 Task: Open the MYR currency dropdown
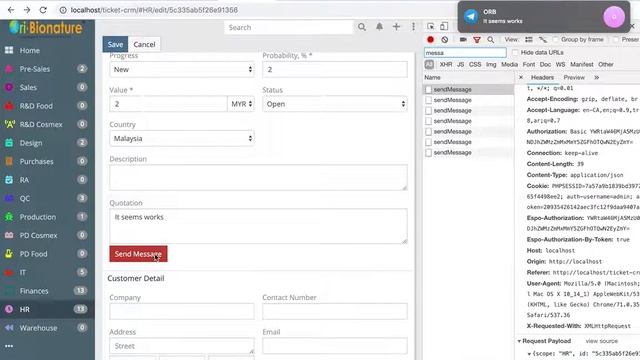[x=241, y=104]
